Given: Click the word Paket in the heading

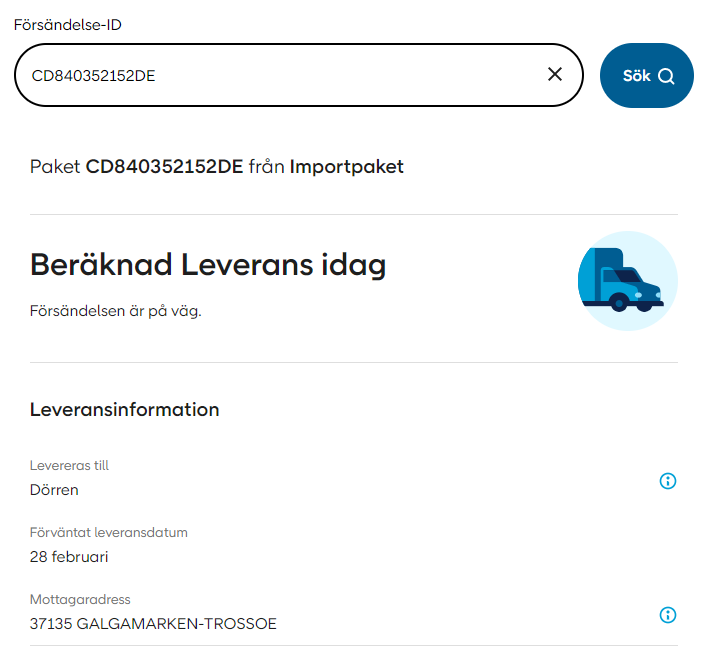Looking at the screenshot, I should coord(55,167).
